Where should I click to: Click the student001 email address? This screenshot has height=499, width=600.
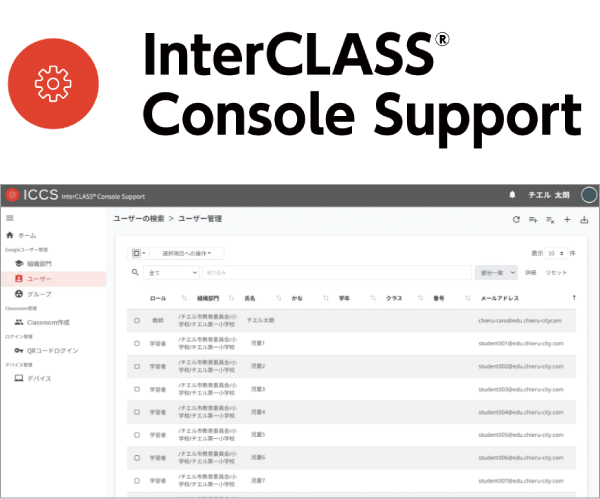pos(521,343)
